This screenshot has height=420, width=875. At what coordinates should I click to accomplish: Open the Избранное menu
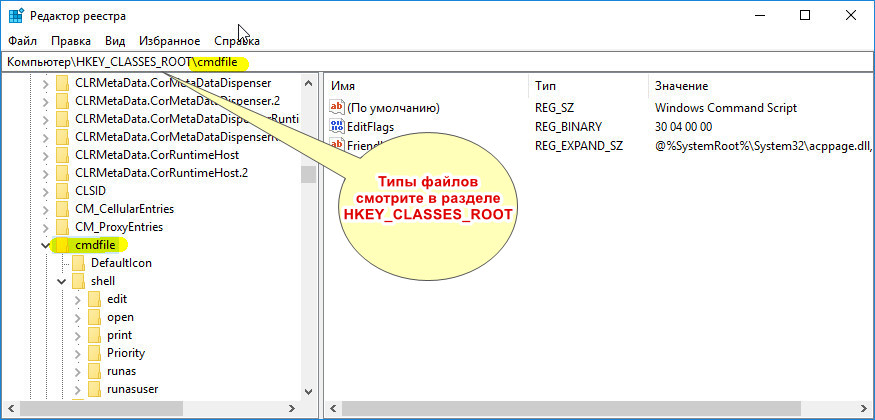click(171, 41)
